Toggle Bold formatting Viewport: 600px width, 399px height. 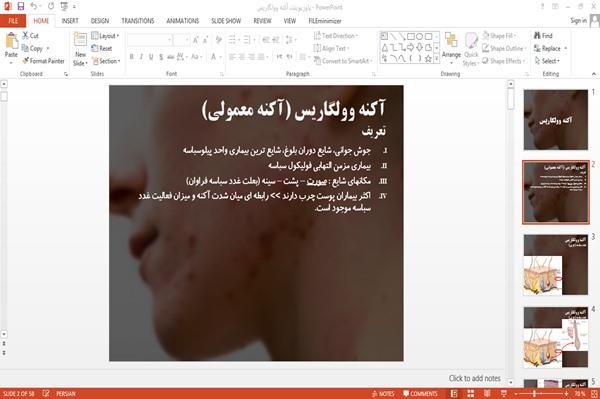tap(132, 57)
